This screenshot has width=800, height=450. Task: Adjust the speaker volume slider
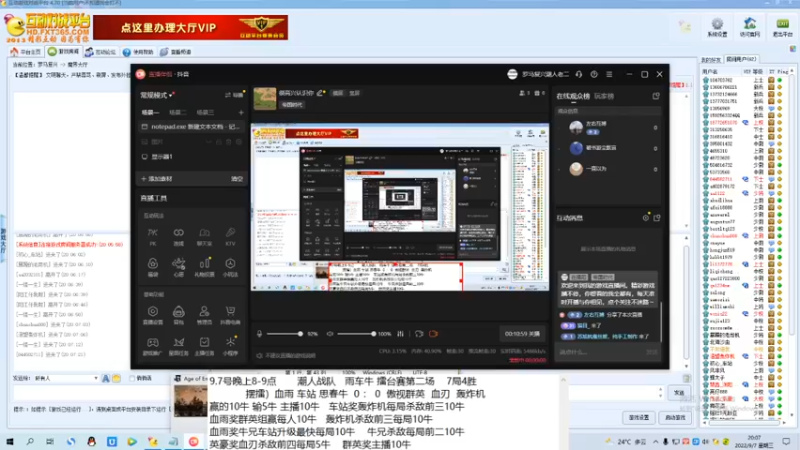click(357, 334)
